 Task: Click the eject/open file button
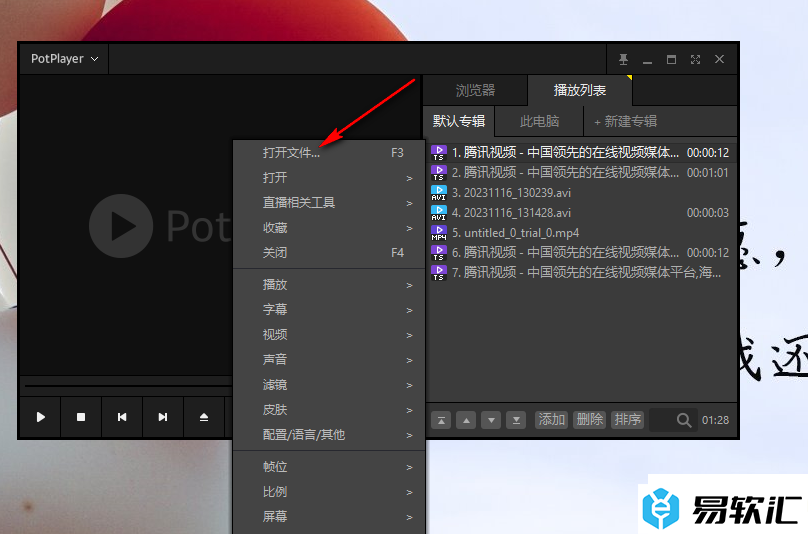click(x=204, y=416)
